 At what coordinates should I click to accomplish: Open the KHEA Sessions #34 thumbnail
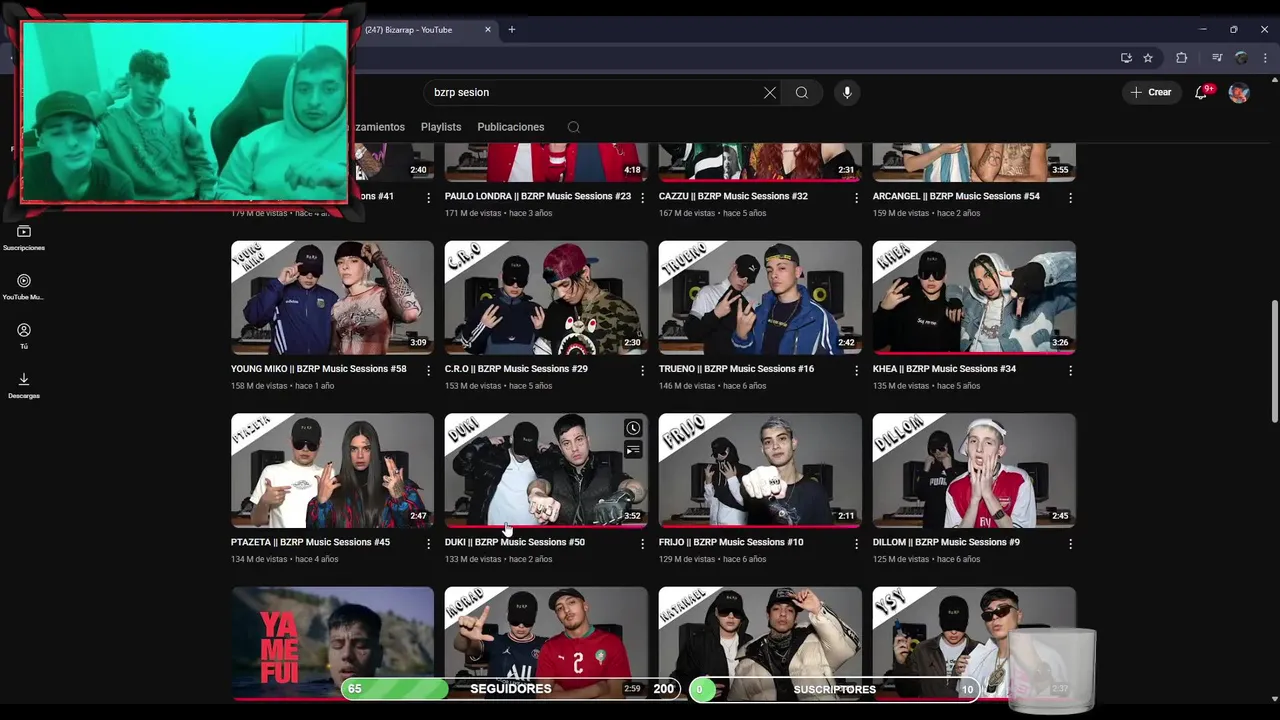pyautogui.click(x=974, y=297)
